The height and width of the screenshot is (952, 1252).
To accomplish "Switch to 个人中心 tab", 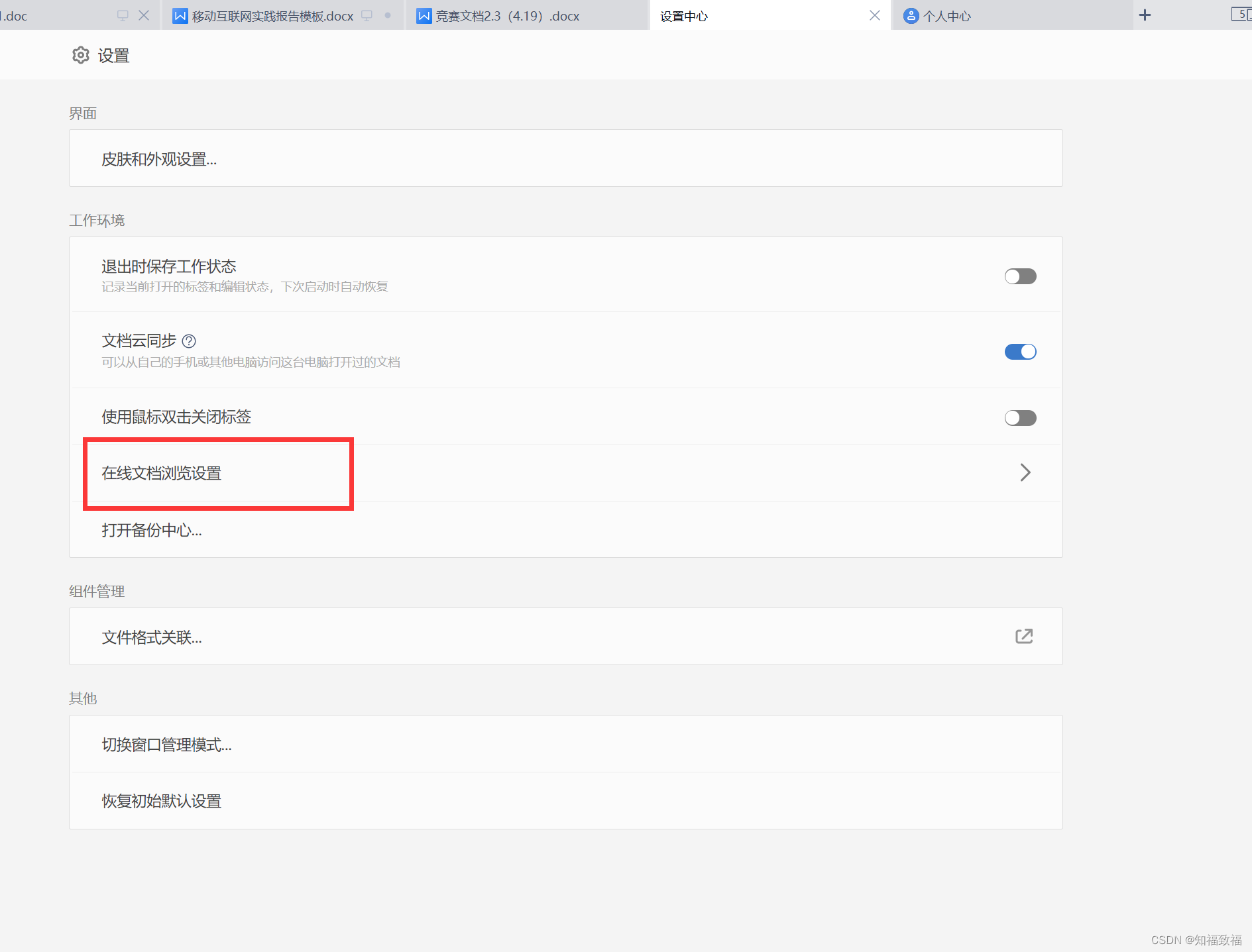I will click(x=1012, y=16).
